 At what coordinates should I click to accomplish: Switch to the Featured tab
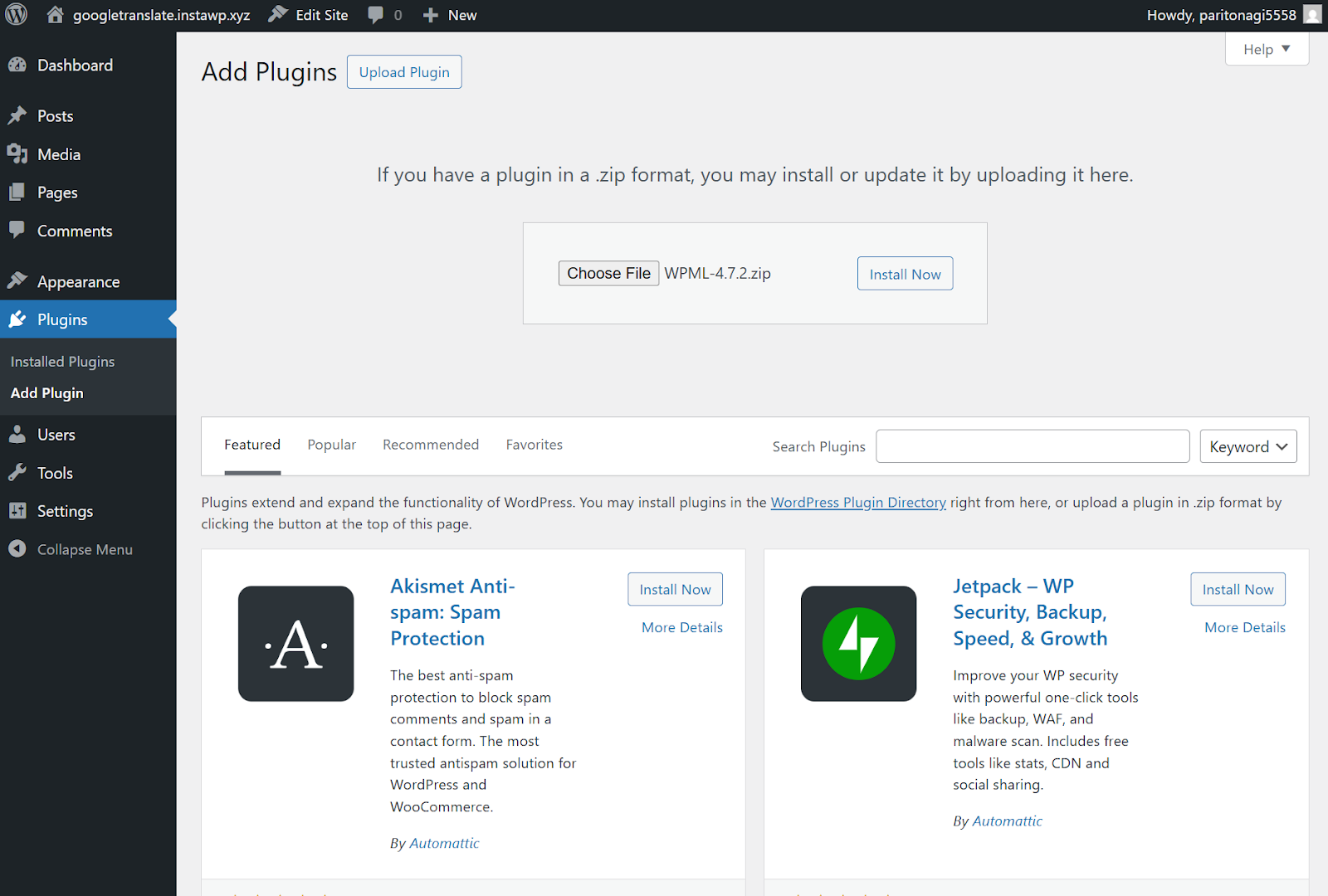tap(252, 445)
